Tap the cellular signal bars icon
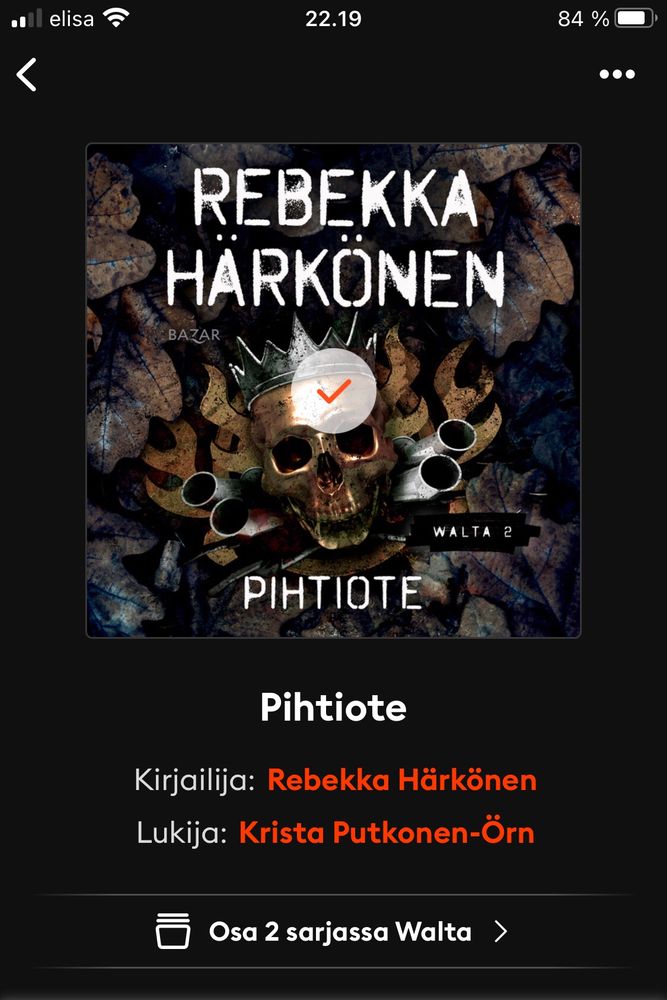 click(x=27, y=18)
